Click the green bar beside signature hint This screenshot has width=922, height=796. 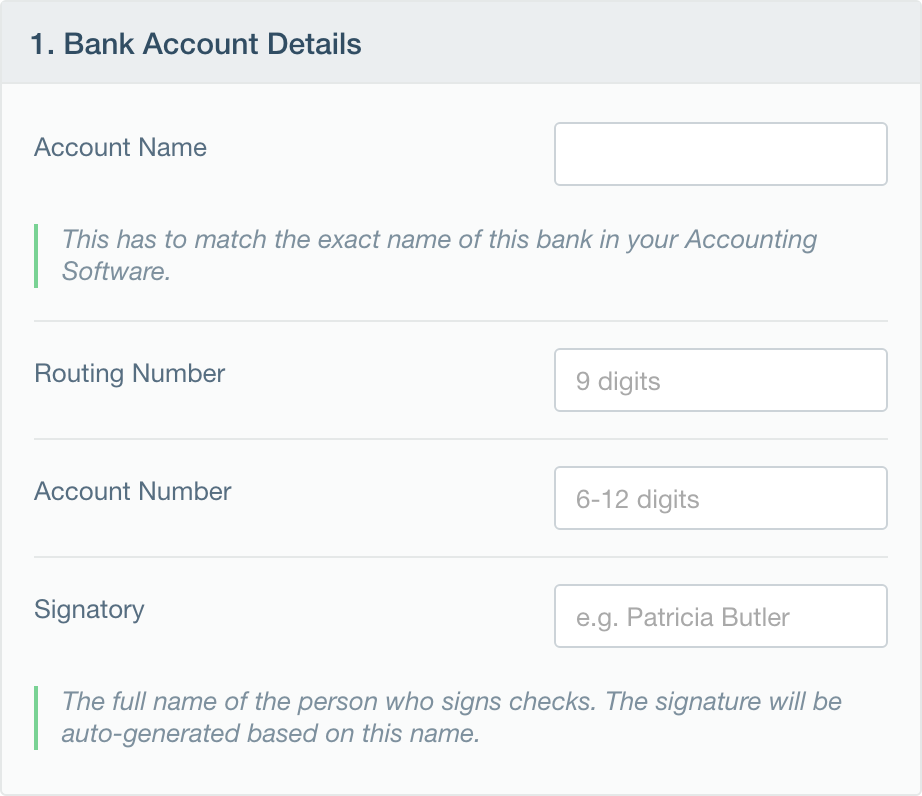click(36, 717)
